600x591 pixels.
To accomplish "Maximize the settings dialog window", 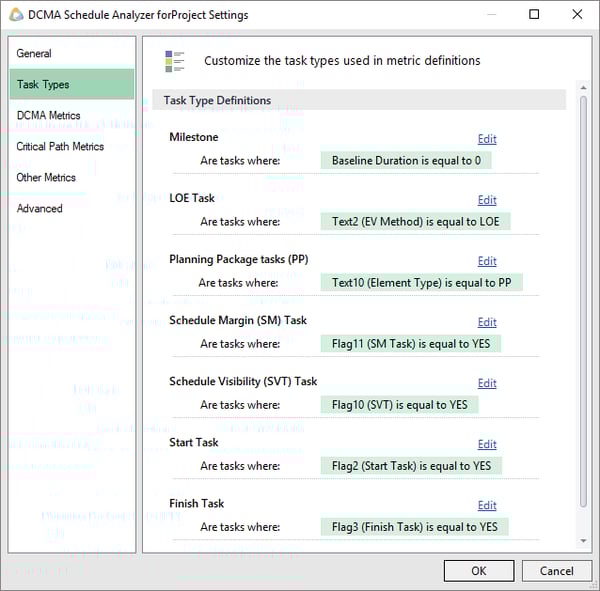I will point(534,15).
